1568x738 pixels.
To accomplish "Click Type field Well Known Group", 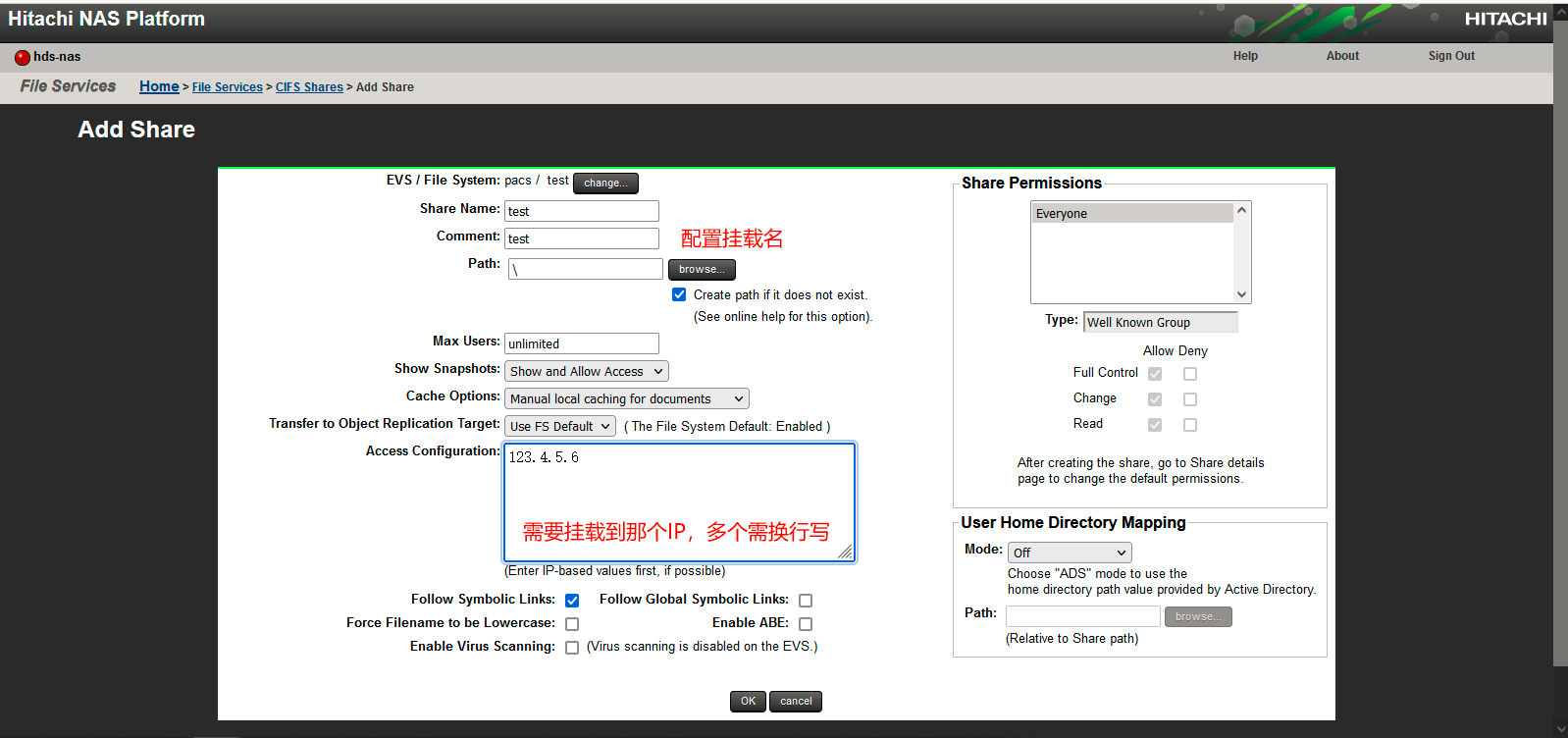I will point(1161,322).
